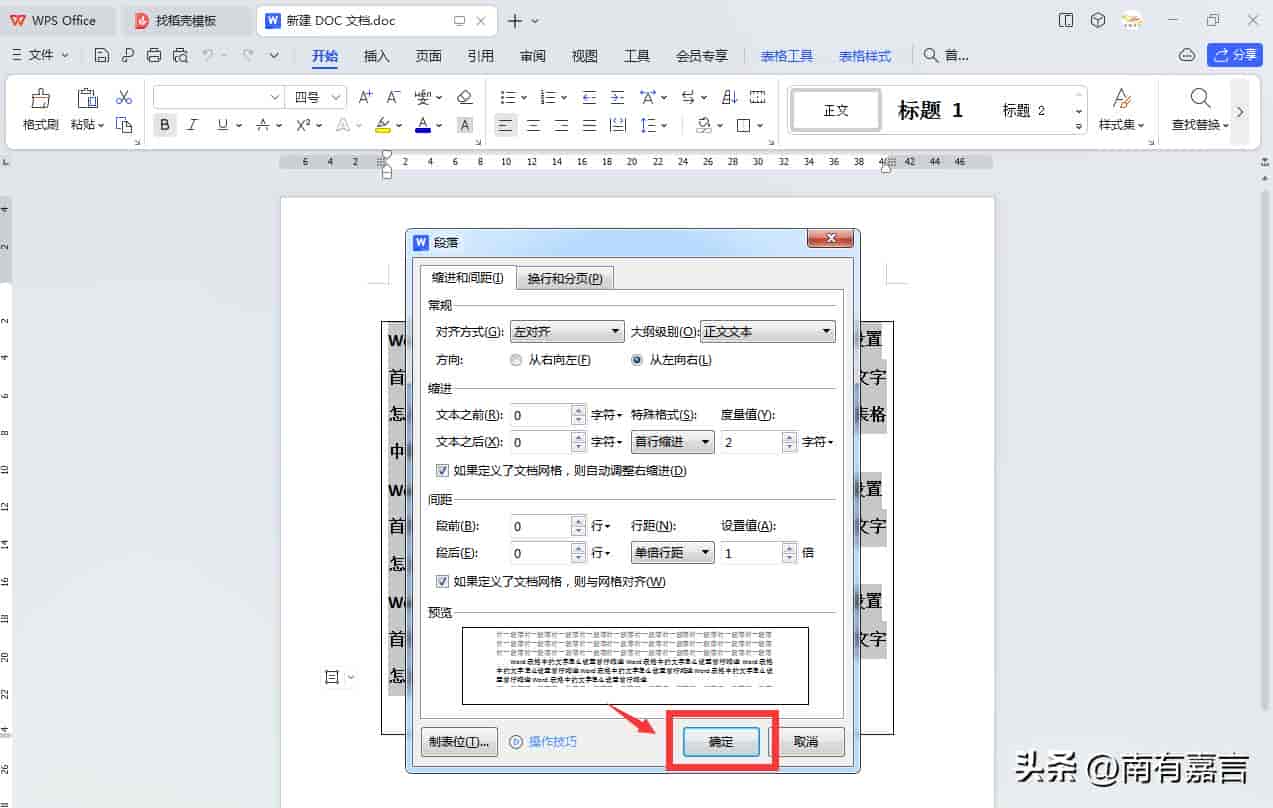This screenshot has height=808, width=1273.
Task: Click the Save icon in the quick access bar
Action: pos(102,55)
